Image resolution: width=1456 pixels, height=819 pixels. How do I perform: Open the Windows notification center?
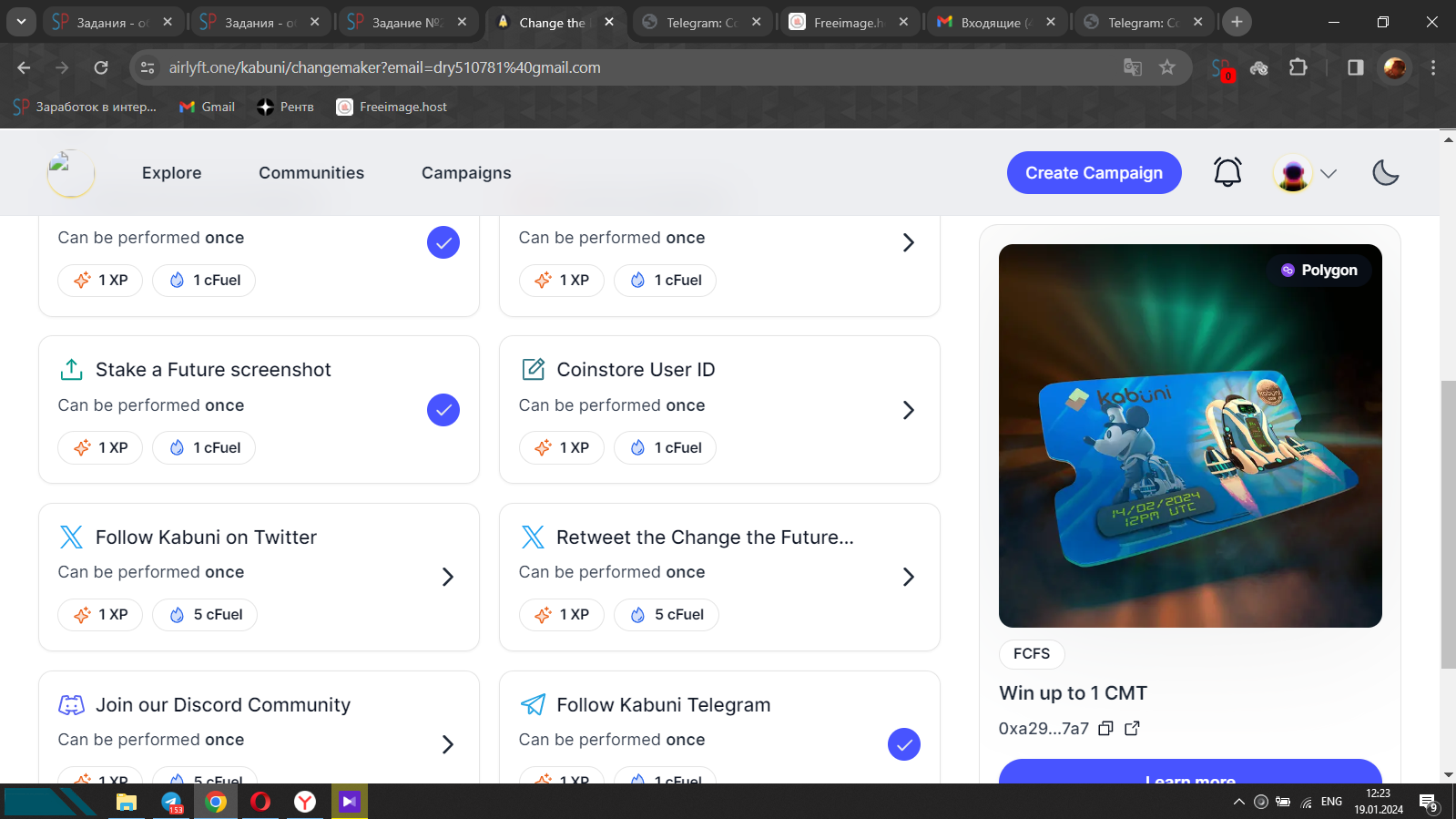(1429, 803)
